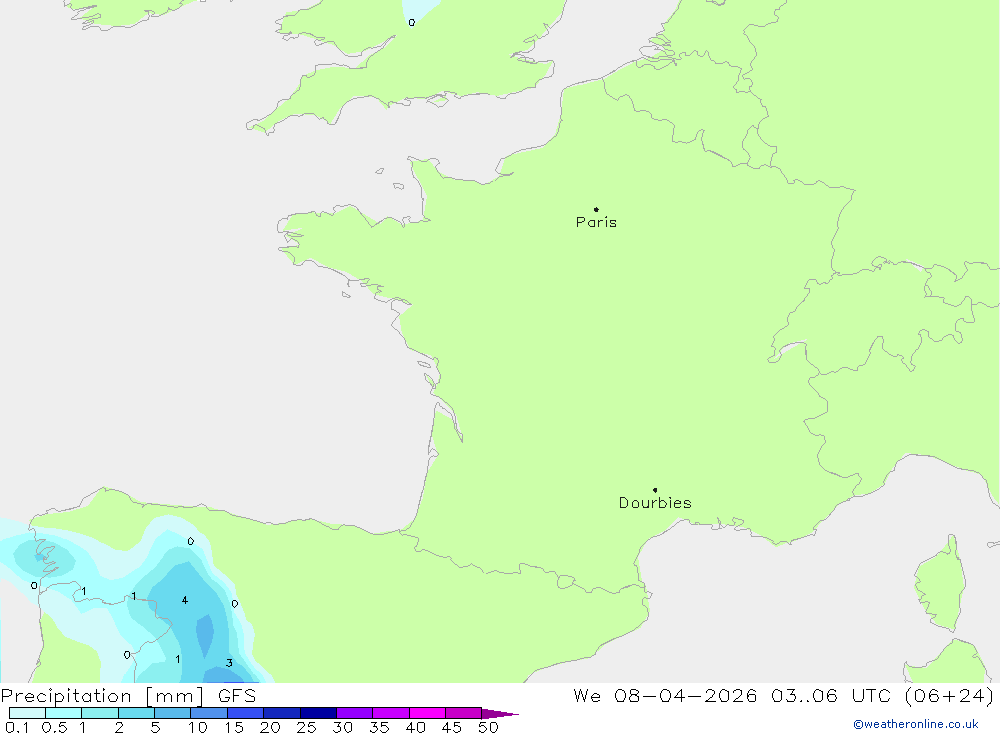Click the '3' precipitation value on map
1000x733 pixels.
click(229, 663)
